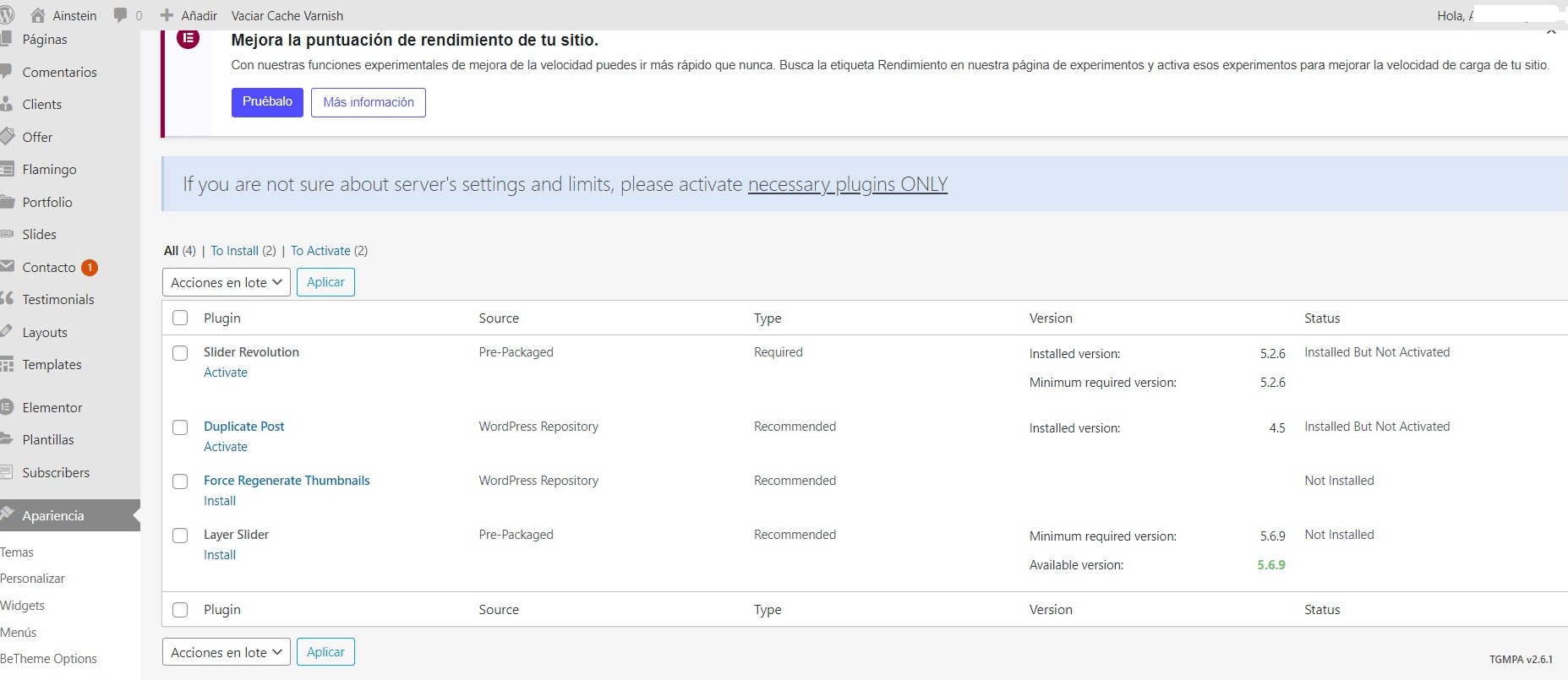Click the Subscribers sidebar icon
The height and width of the screenshot is (680, 1568).
tap(6, 471)
